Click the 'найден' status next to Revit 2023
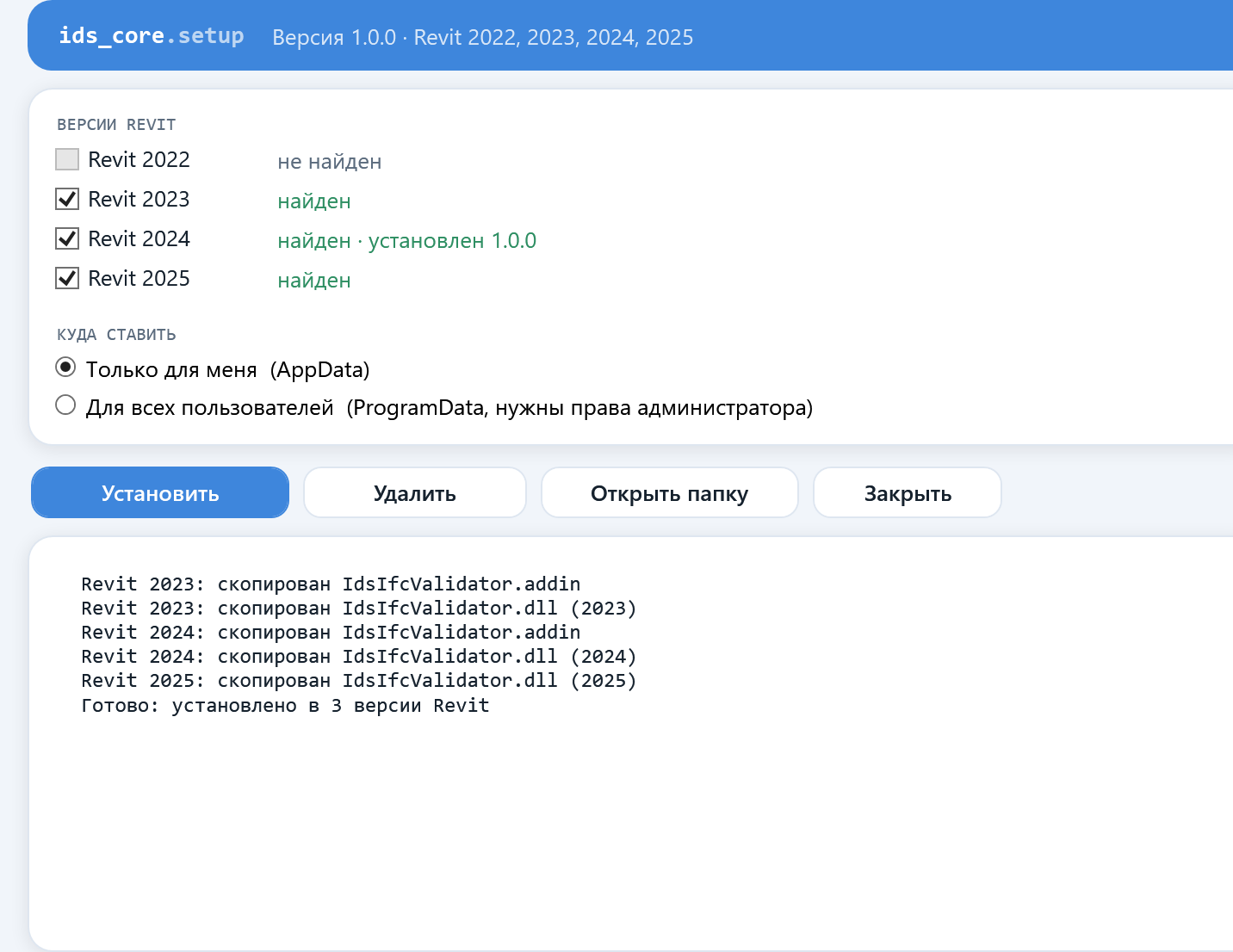The width and height of the screenshot is (1233, 952). click(x=314, y=201)
